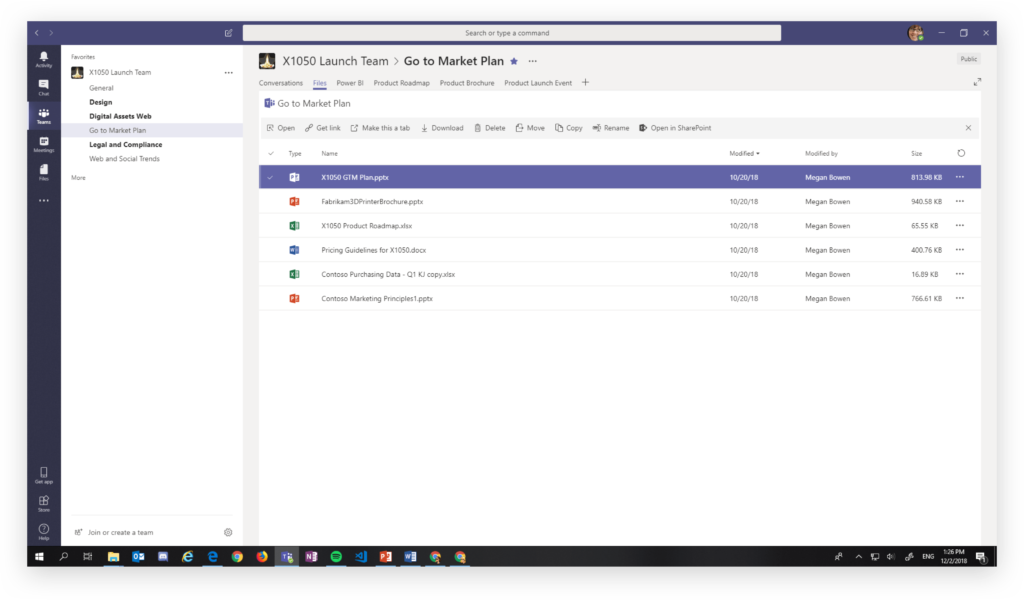Expand the tab to full screen
The image size is (1024, 600).
point(977,82)
